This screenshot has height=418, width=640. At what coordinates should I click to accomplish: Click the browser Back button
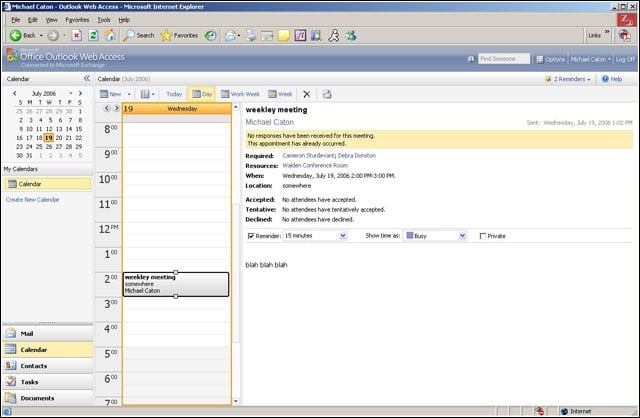[22, 36]
